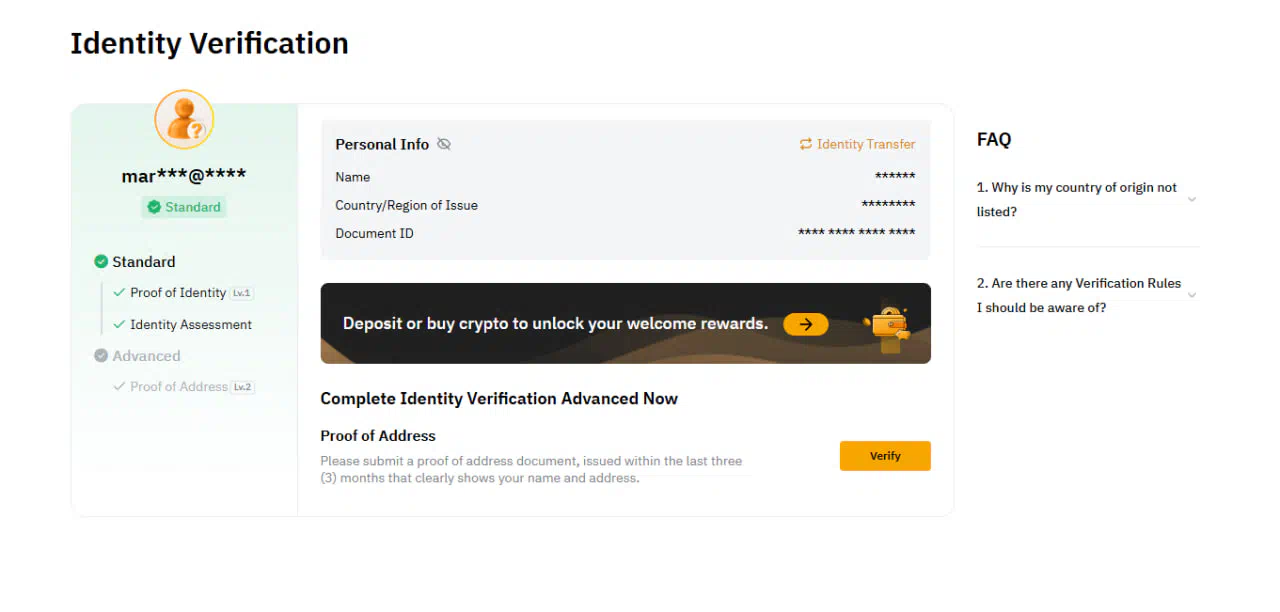Click the Lv.2 badge next to Proof of Address
The width and height of the screenshot is (1280, 612).
point(243,387)
